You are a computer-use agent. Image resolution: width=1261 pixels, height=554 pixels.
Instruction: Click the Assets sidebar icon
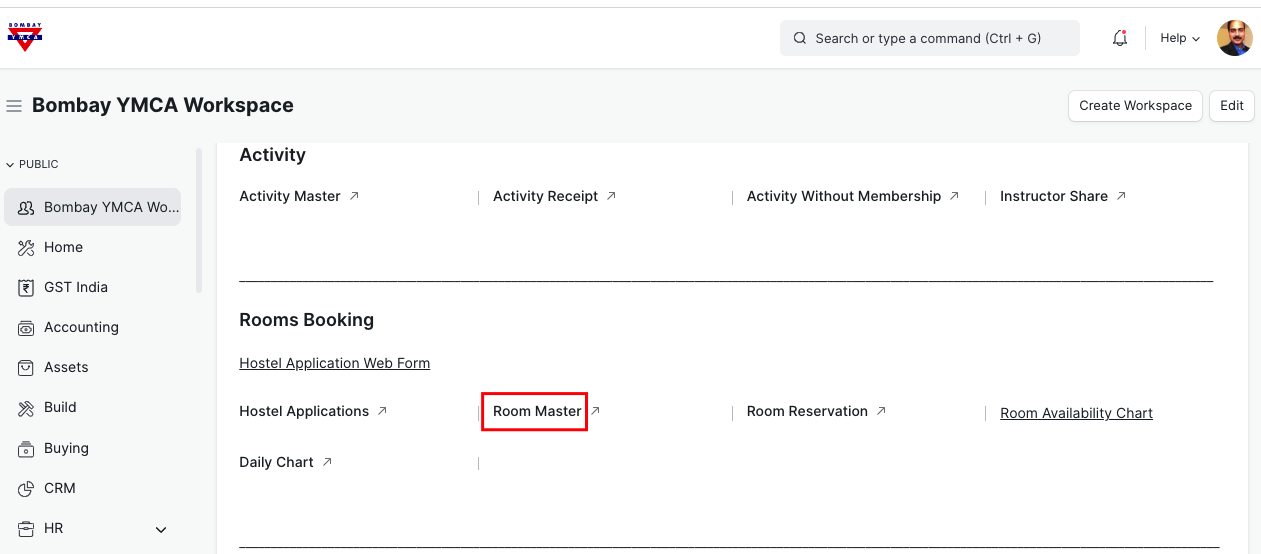tap(26, 368)
